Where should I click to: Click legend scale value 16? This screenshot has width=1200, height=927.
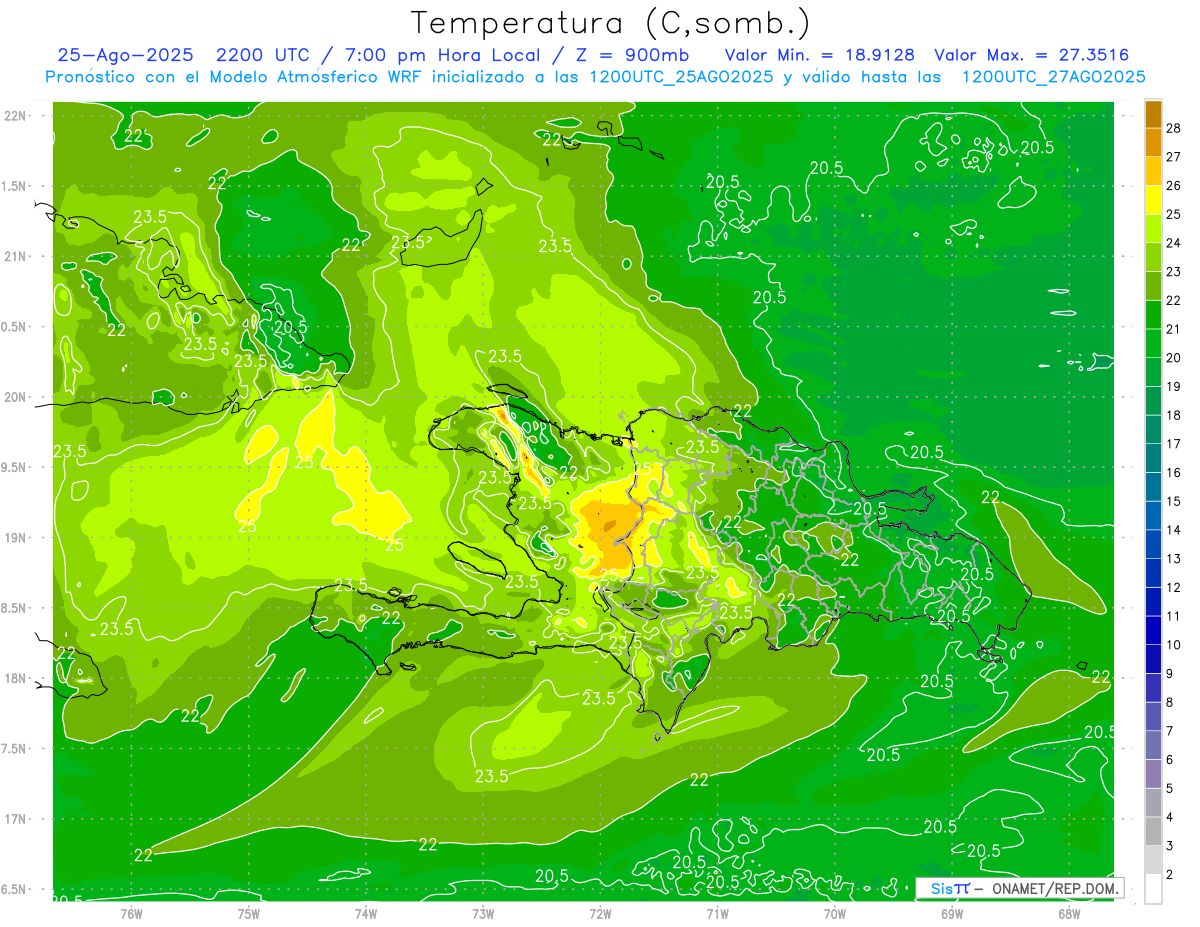pyautogui.click(x=1174, y=473)
